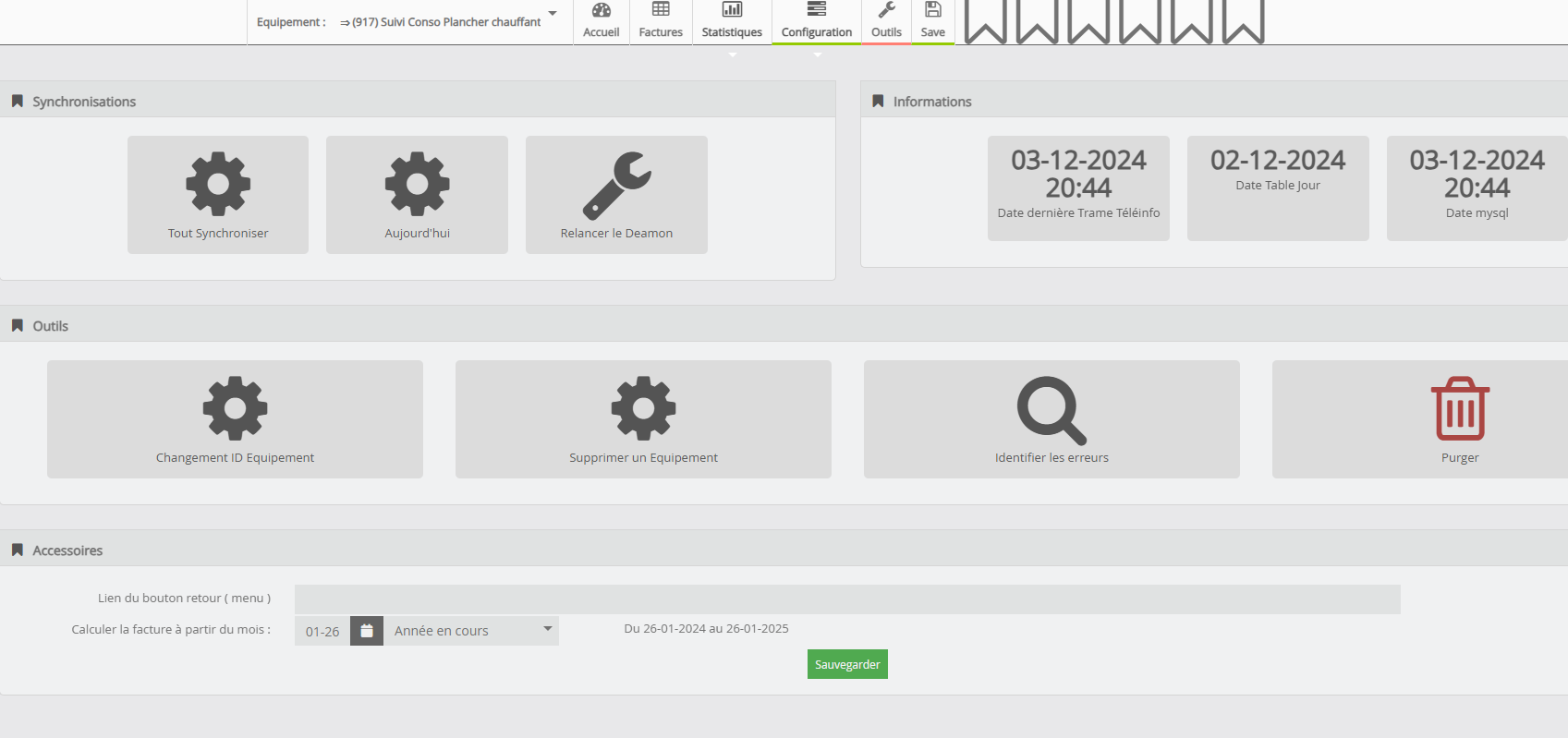Click the Relancer le Deamon wrench icon

(616, 185)
